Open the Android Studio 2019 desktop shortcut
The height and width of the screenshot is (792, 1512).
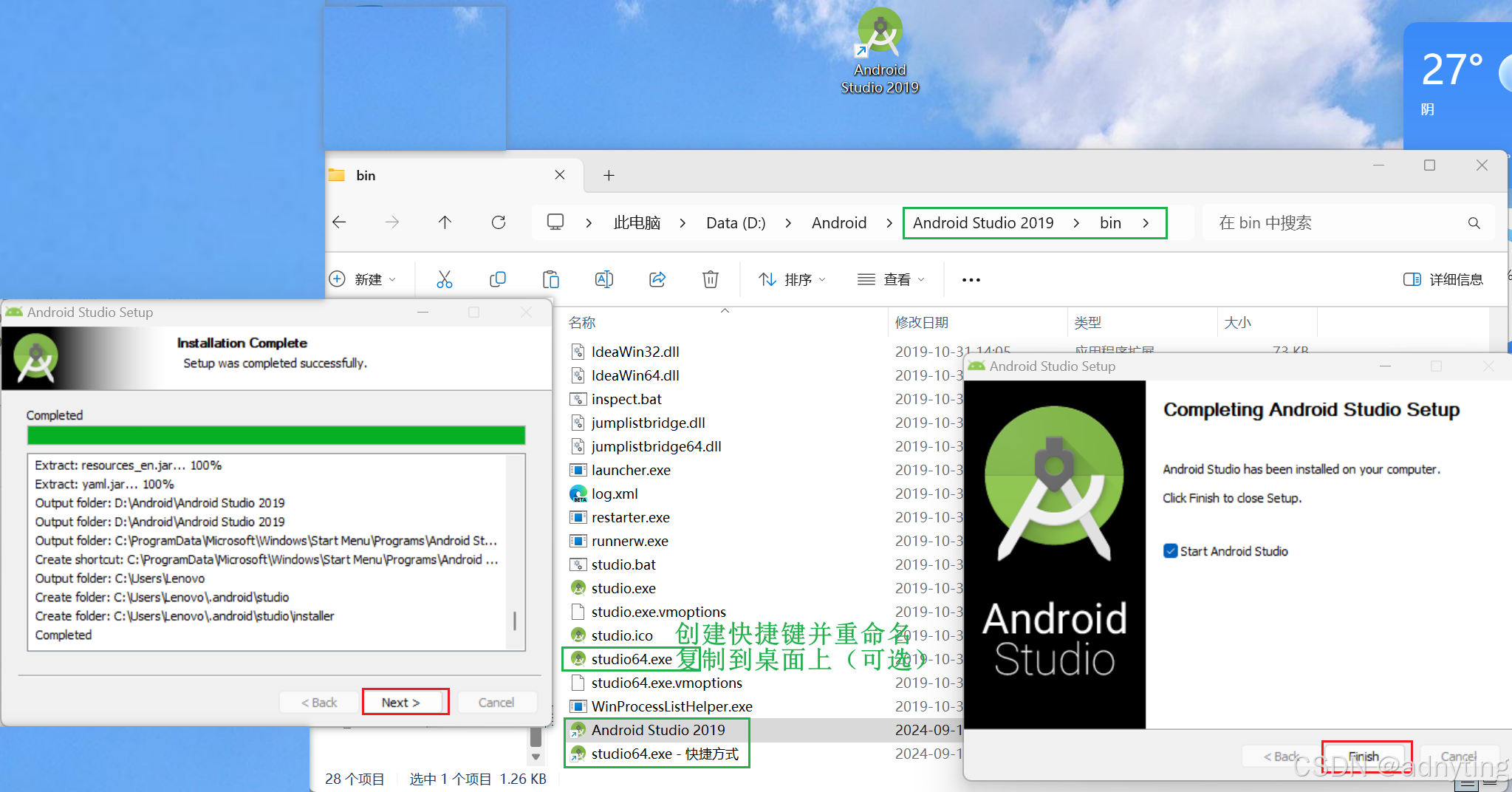click(880, 52)
